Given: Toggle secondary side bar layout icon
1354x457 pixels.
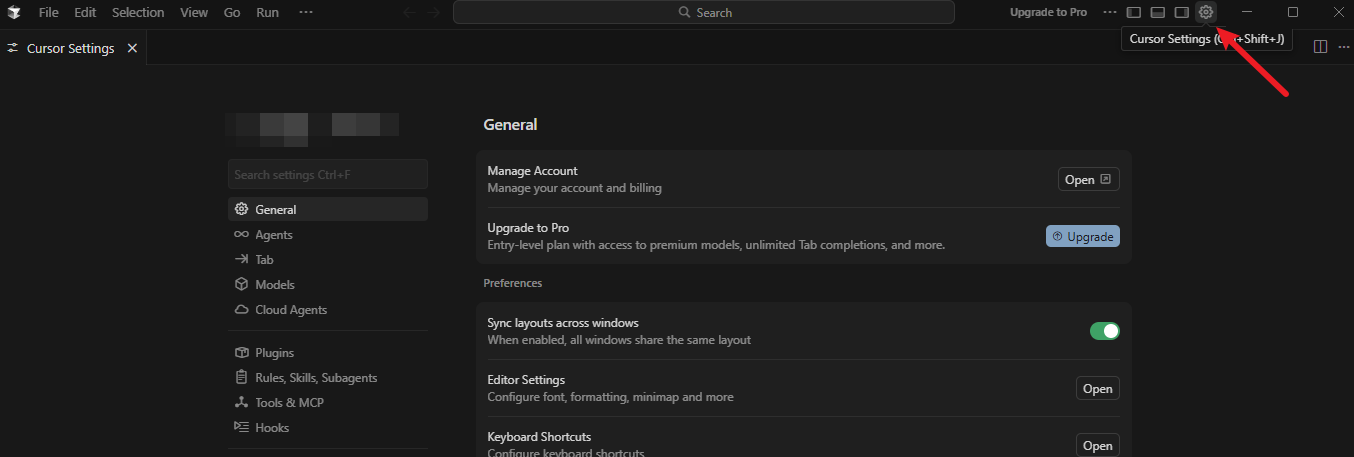Looking at the screenshot, I should 1181,12.
